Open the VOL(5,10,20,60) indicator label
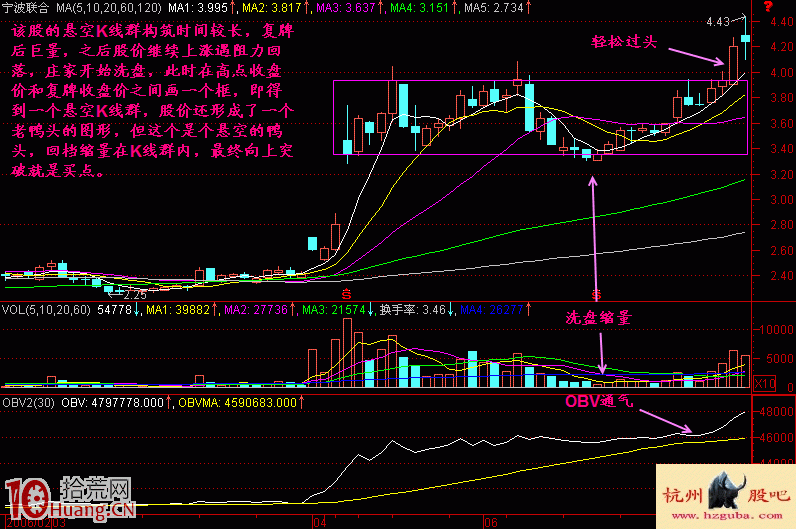 coord(46,309)
